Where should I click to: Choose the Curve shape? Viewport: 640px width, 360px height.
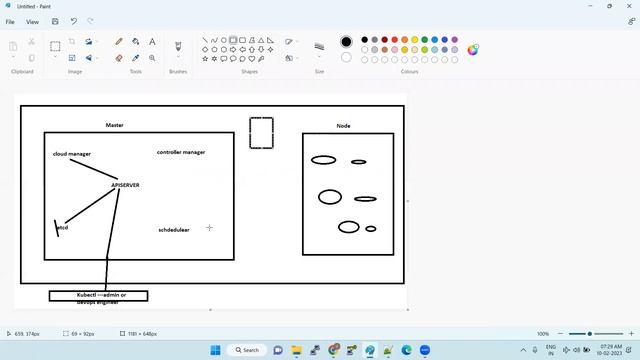(214, 40)
